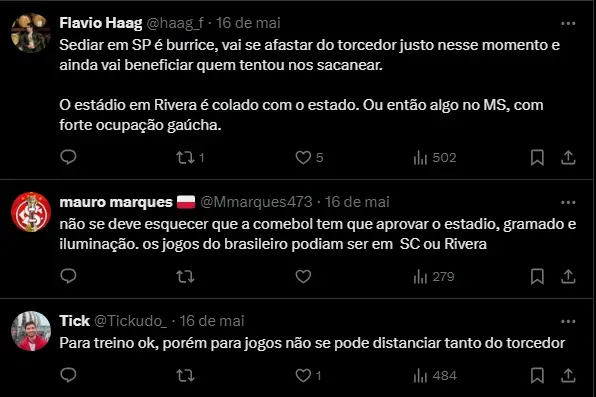Like Flavio Haag's tweet
The height and width of the screenshot is (397, 596).
(309, 157)
